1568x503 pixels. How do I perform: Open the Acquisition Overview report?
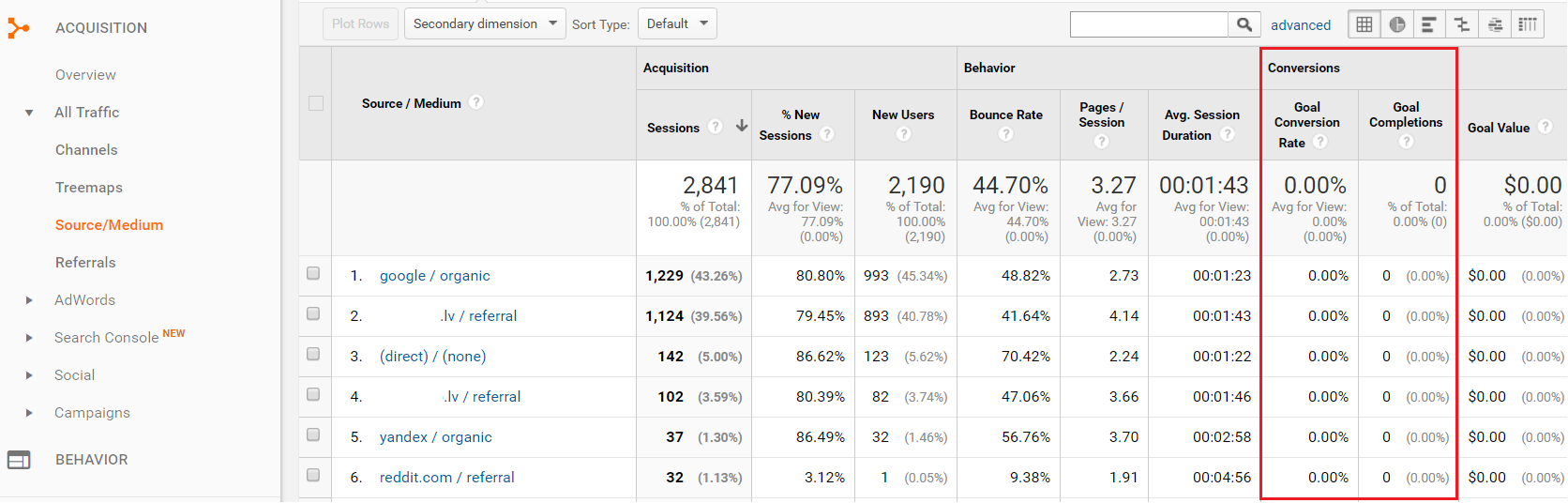85,75
